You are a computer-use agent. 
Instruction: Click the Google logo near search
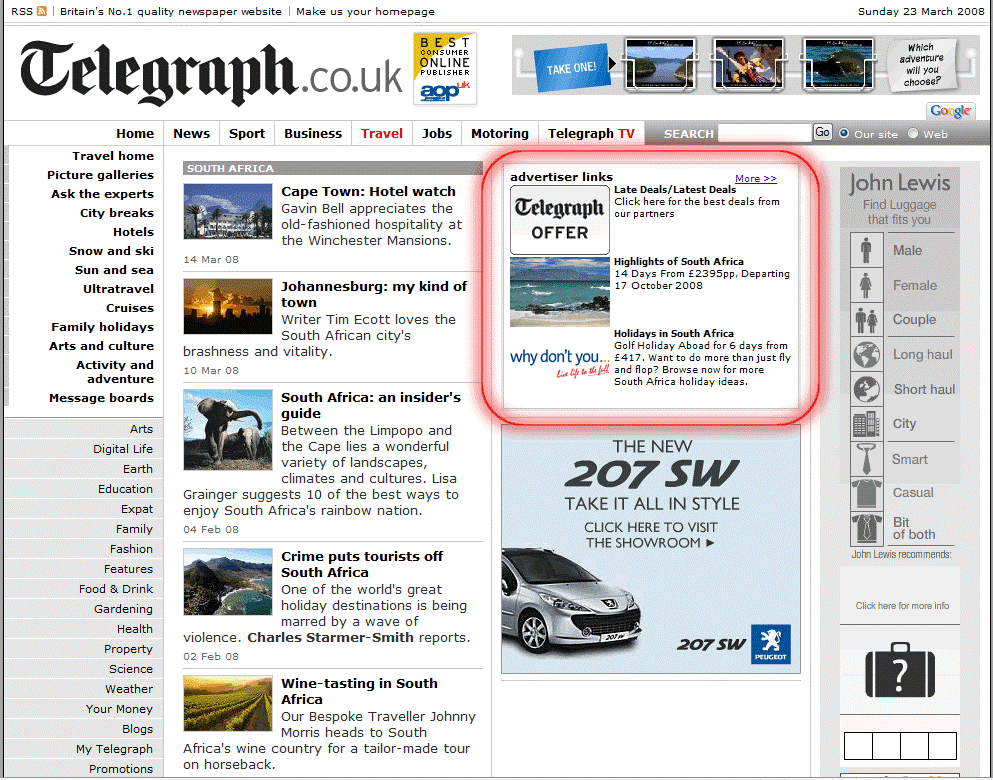click(x=951, y=111)
